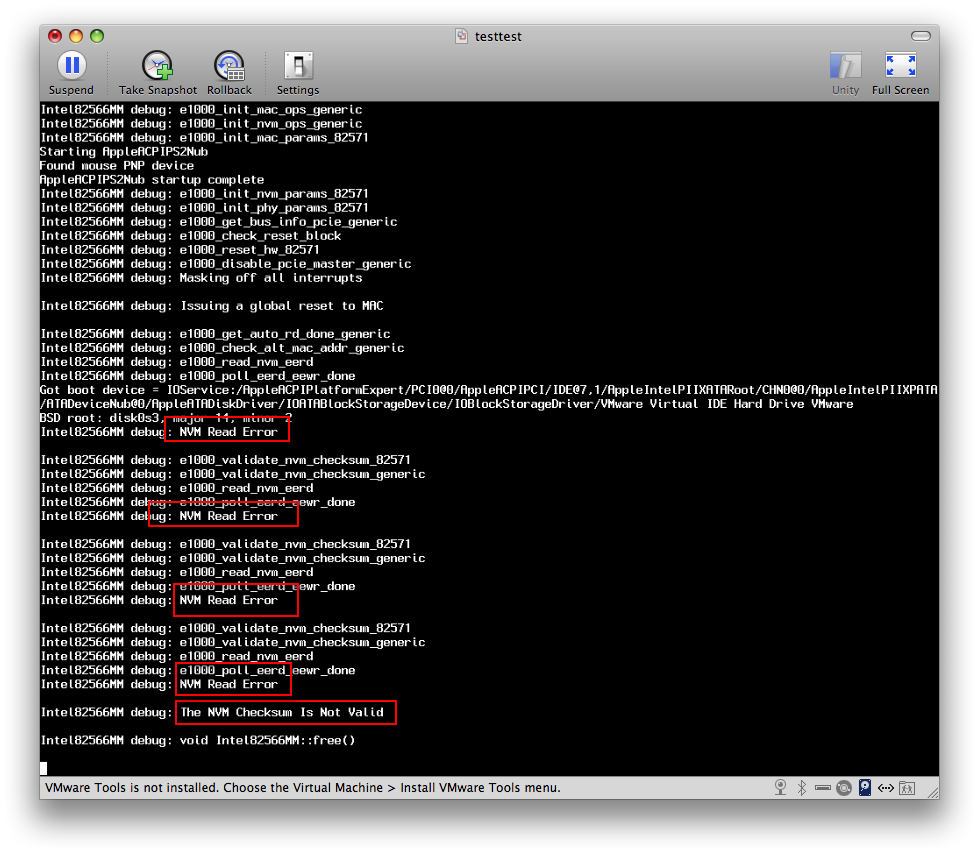The width and height of the screenshot is (979, 854).
Task: Switch to Unity view
Action: 845,73
